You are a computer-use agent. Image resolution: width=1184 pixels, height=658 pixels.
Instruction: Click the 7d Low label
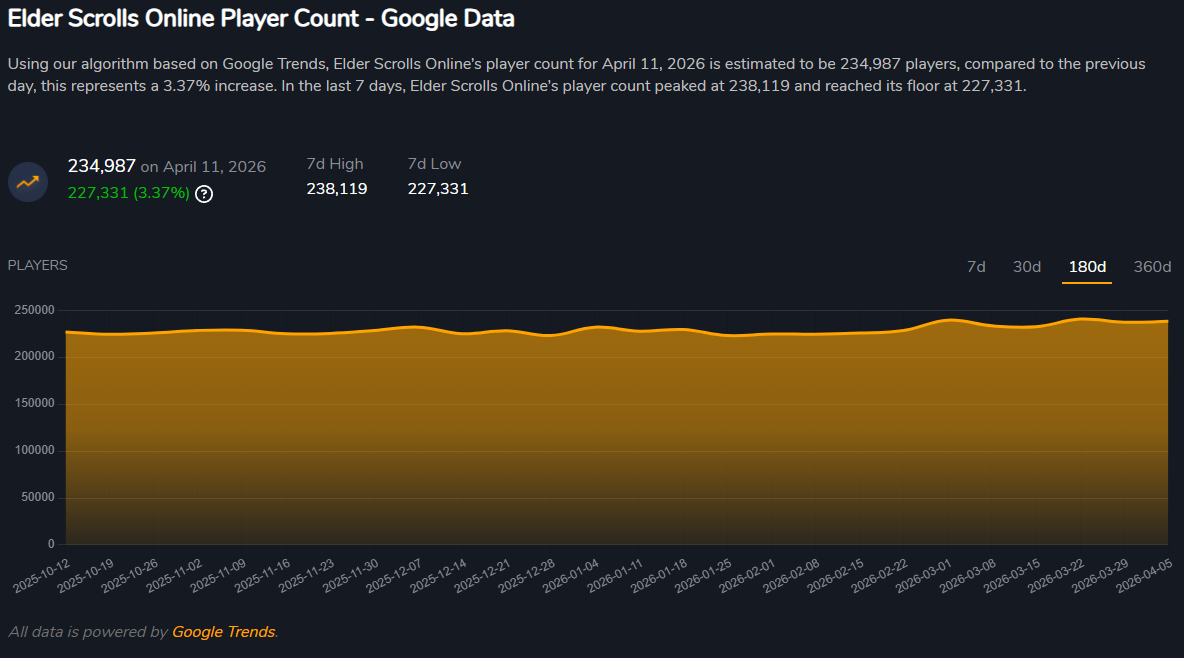(x=434, y=164)
